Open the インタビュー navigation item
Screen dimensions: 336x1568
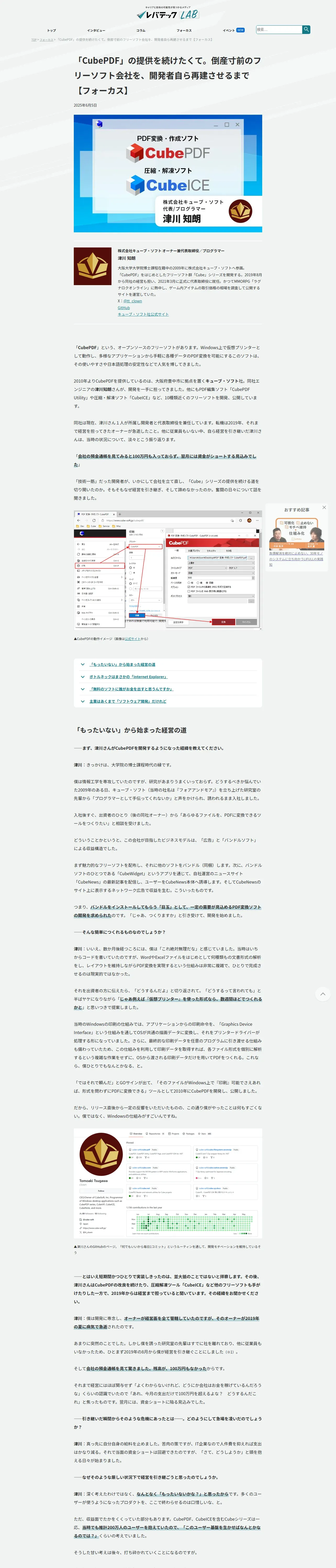[x=96, y=30]
